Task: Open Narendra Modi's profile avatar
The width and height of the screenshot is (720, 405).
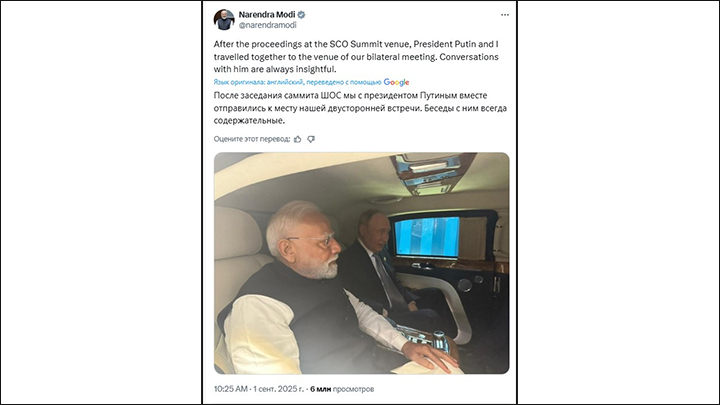Action: pos(224,20)
